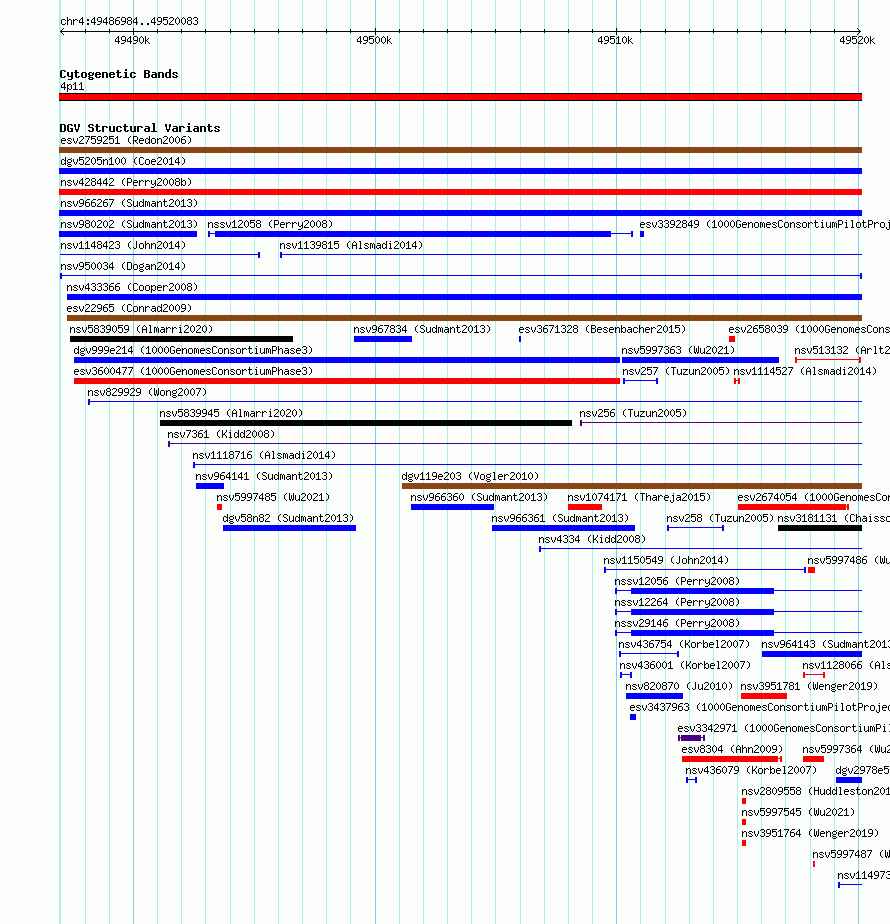890x924 pixels.
Task: Click esv22965 (Conrad2009) label
Action: (129, 308)
